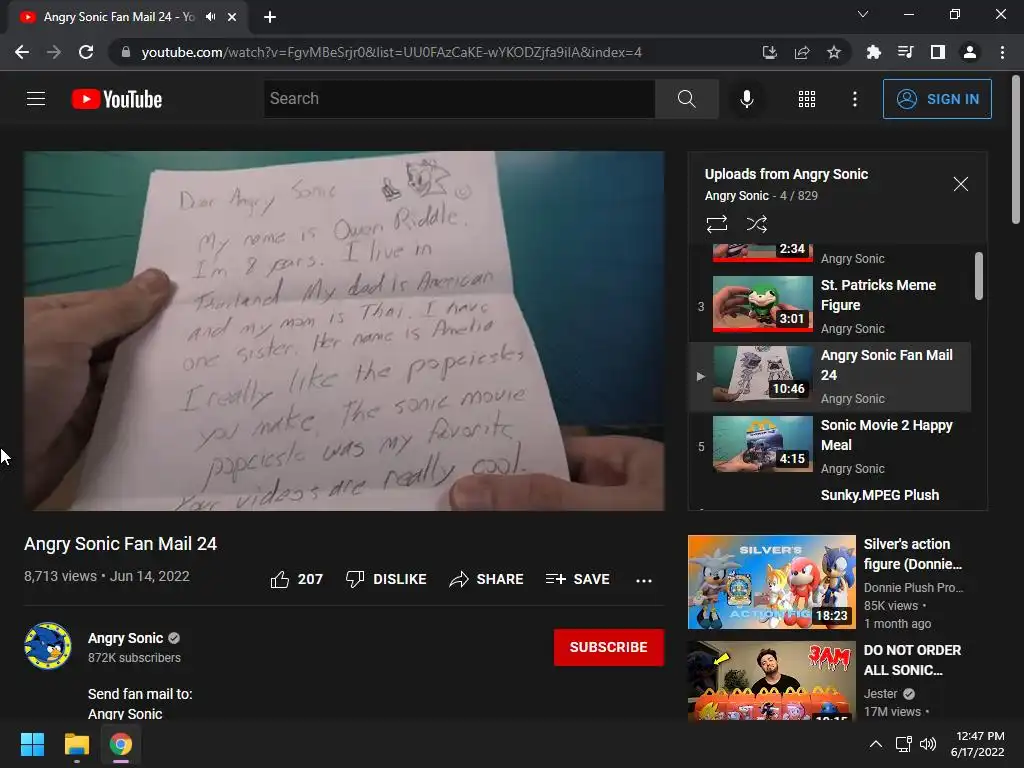Image resolution: width=1024 pixels, height=768 pixels.
Task: Click the search magnifier button
Action: [x=686, y=99]
